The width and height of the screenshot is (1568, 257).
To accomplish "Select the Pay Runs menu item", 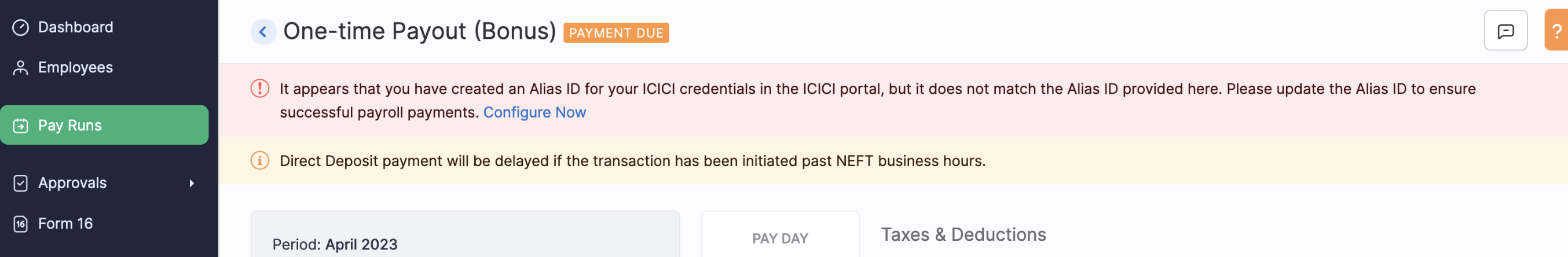I will coord(70,126).
